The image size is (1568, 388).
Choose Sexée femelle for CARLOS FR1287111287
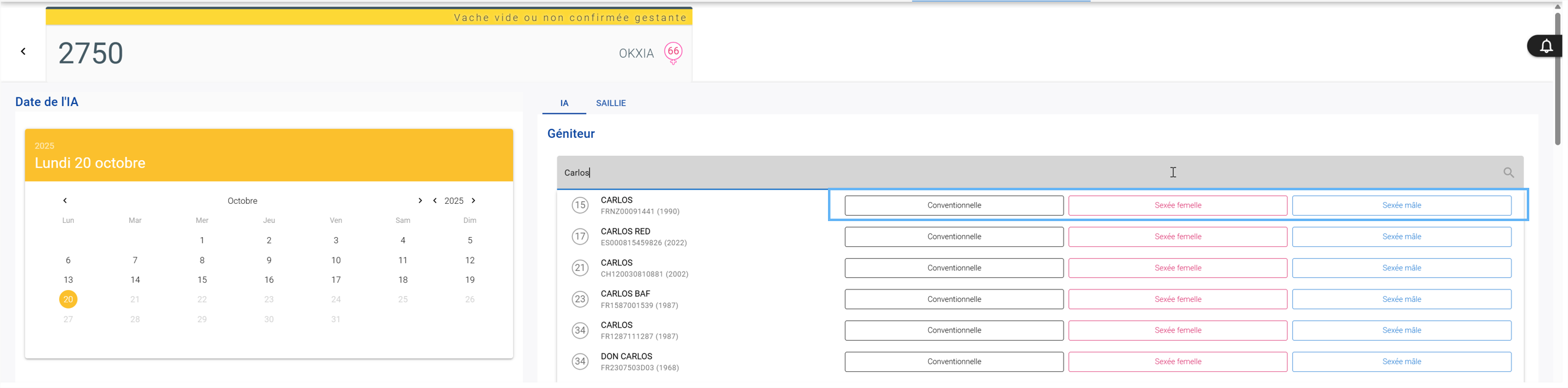click(x=1177, y=331)
